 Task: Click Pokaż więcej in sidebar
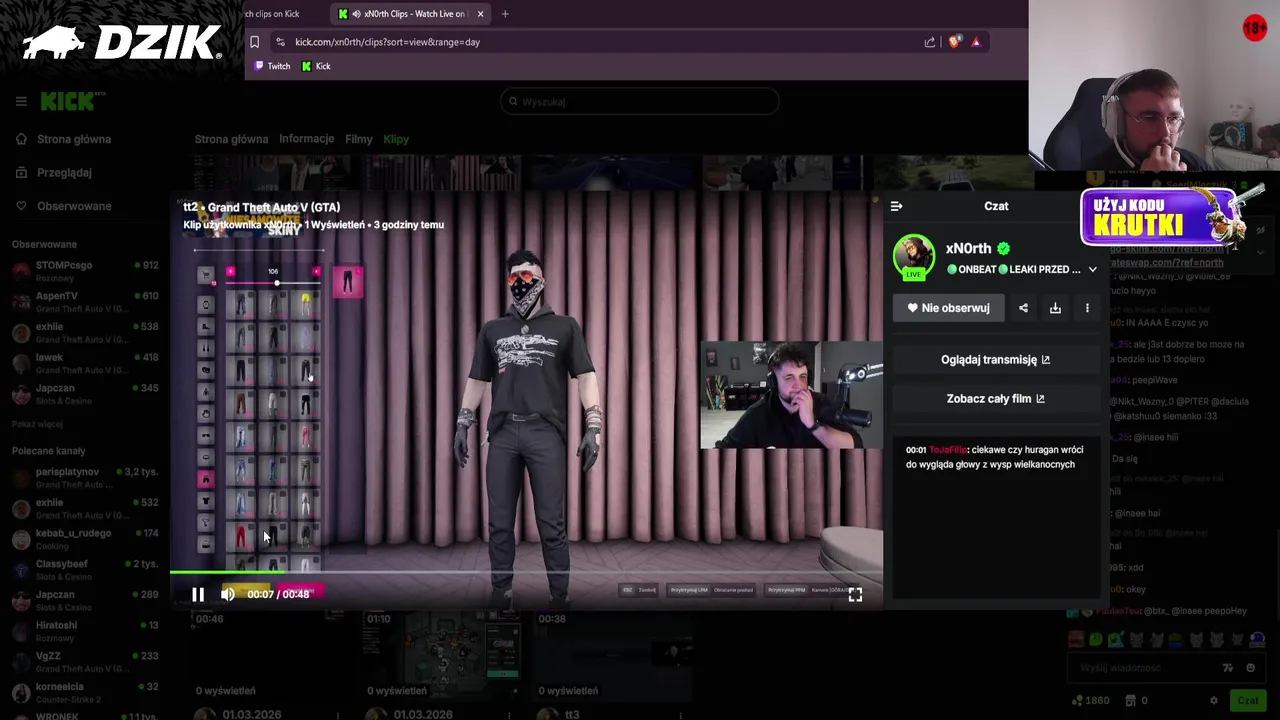(37, 424)
